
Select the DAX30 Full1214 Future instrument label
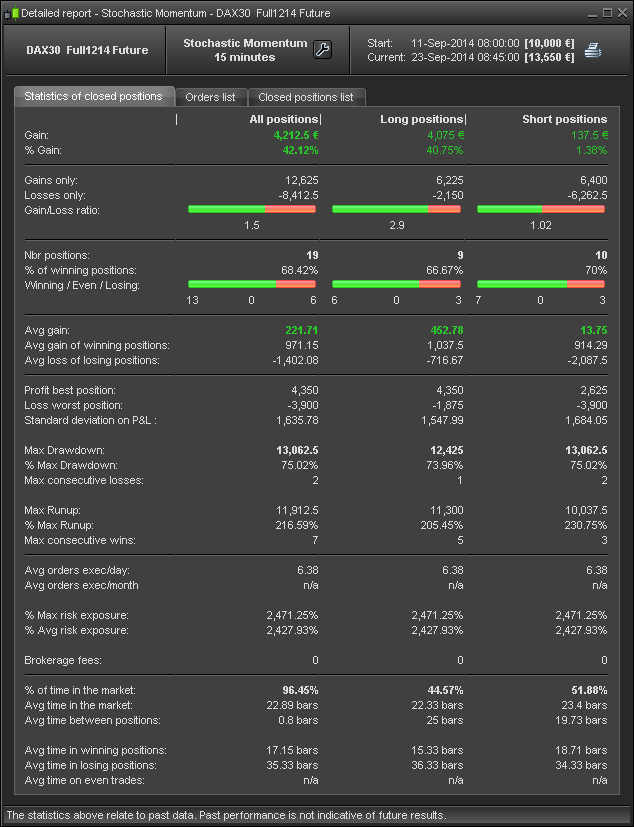(87, 50)
